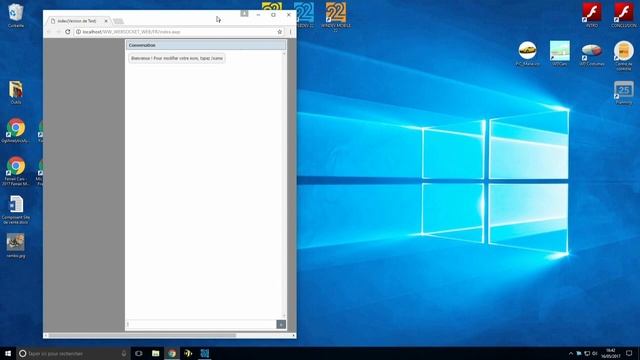Open the WD Costumes desktop shortcut
Image resolution: width=640 pixels, height=360 pixels.
tap(592, 55)
